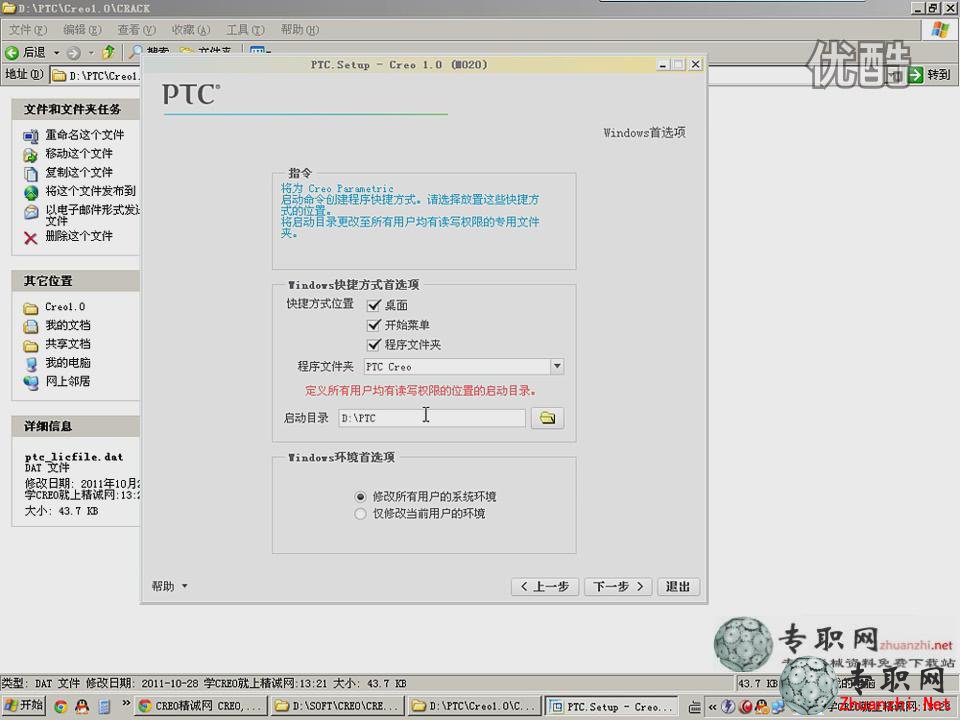The width and height of the screenshot is (960, 720).
Task: Click the publish to web globe icon
Action: point(31,193)
